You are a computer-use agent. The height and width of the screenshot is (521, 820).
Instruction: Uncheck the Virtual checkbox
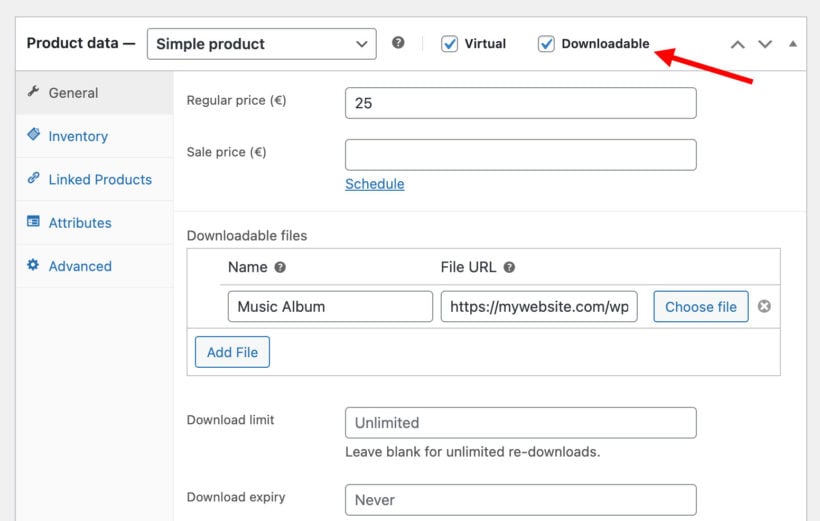coord(449,44)
